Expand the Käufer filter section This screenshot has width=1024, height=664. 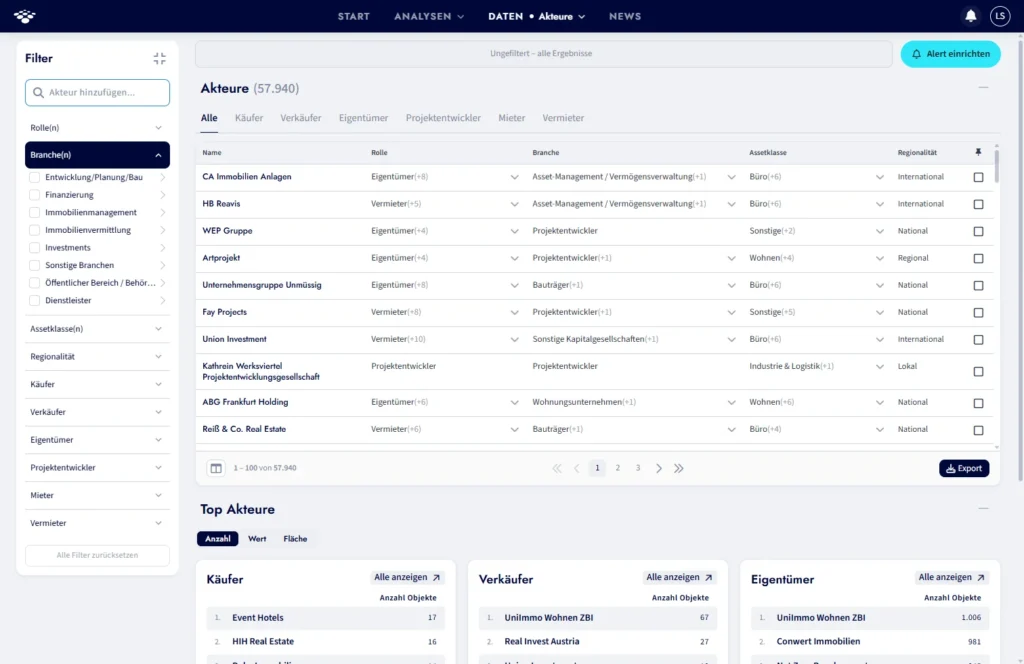tap(97, 384)
